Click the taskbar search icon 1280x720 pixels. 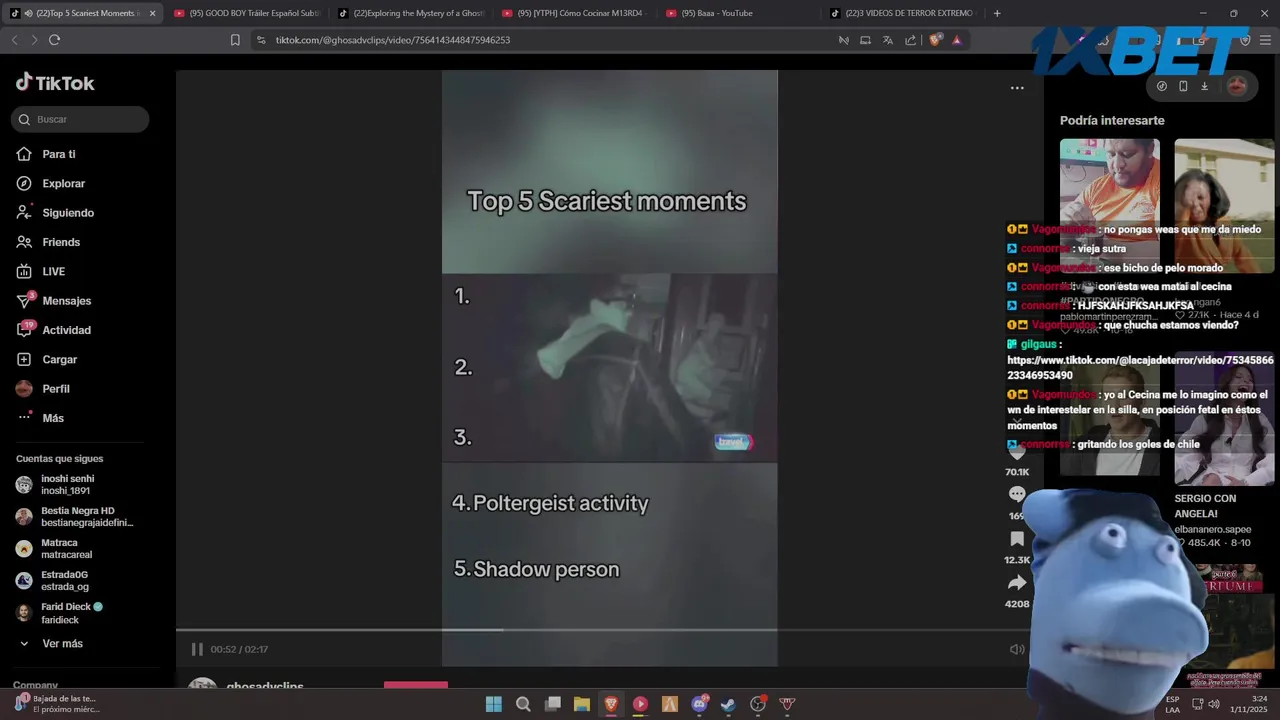coord(523,704)
